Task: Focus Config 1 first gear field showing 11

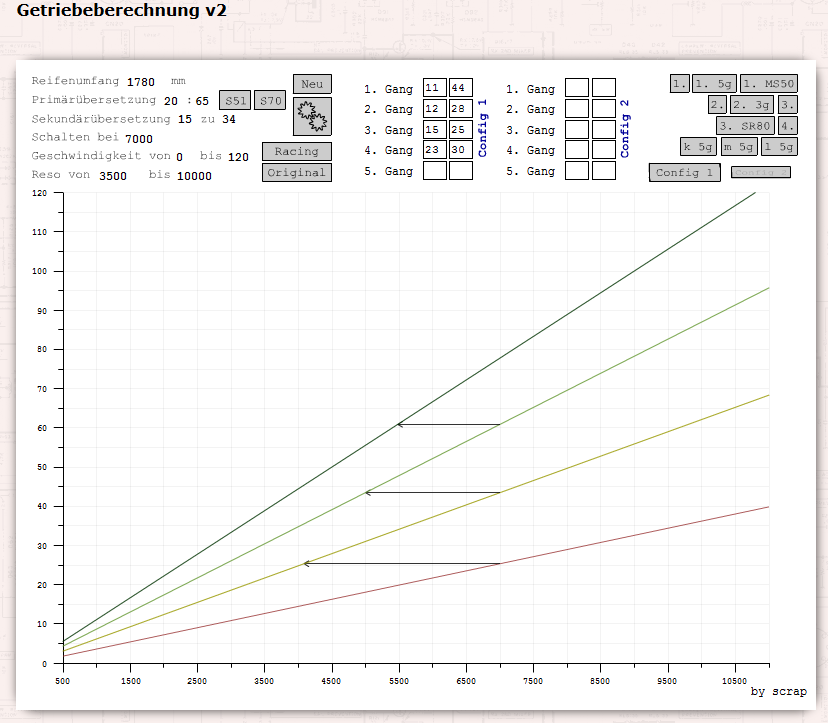Action: click(x=434, y=88)
